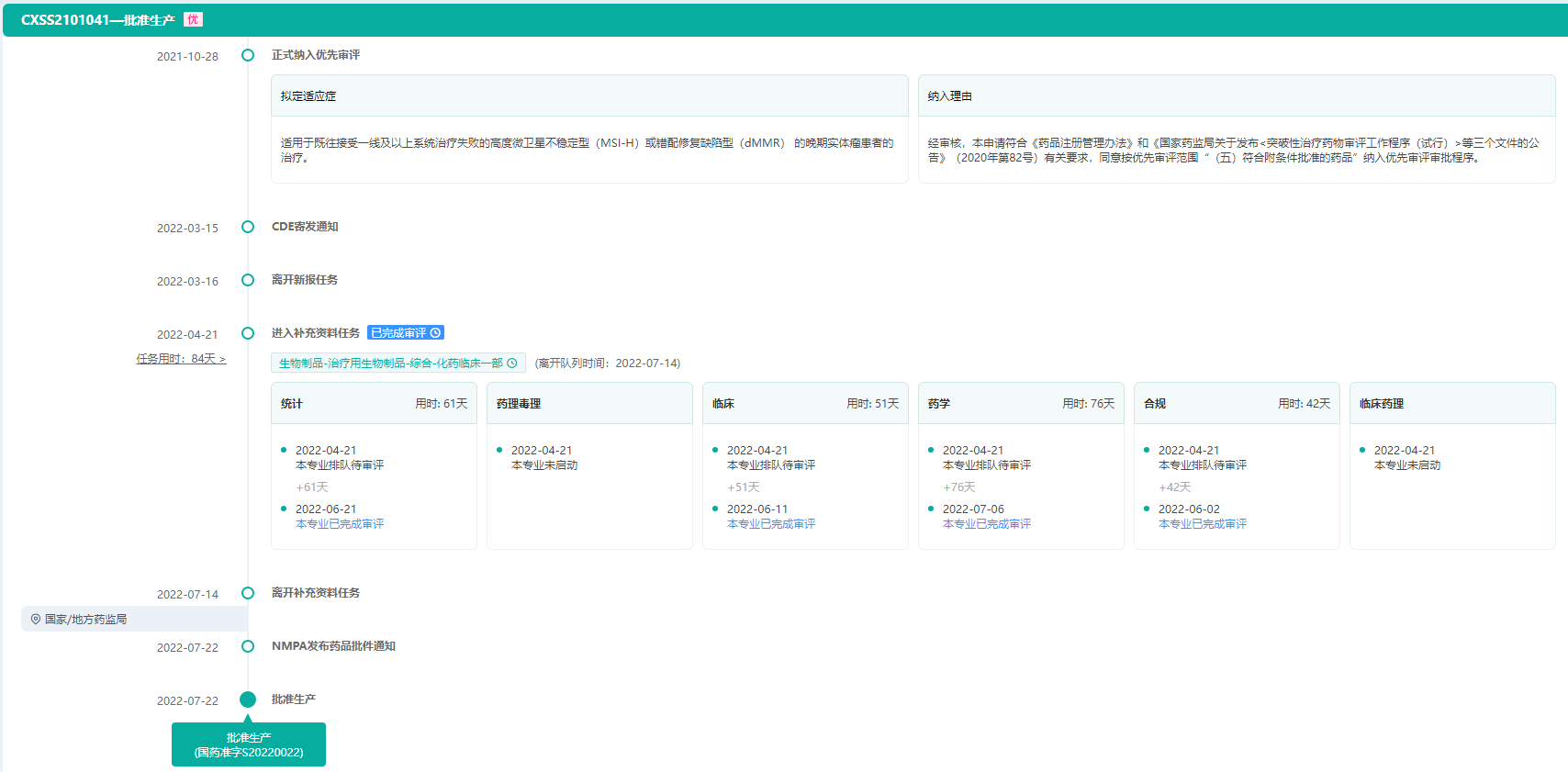Click the 批准生产 国药准字S20220022 tooltip box
This screenshot has height=772, width=1568.
(249, 744)
